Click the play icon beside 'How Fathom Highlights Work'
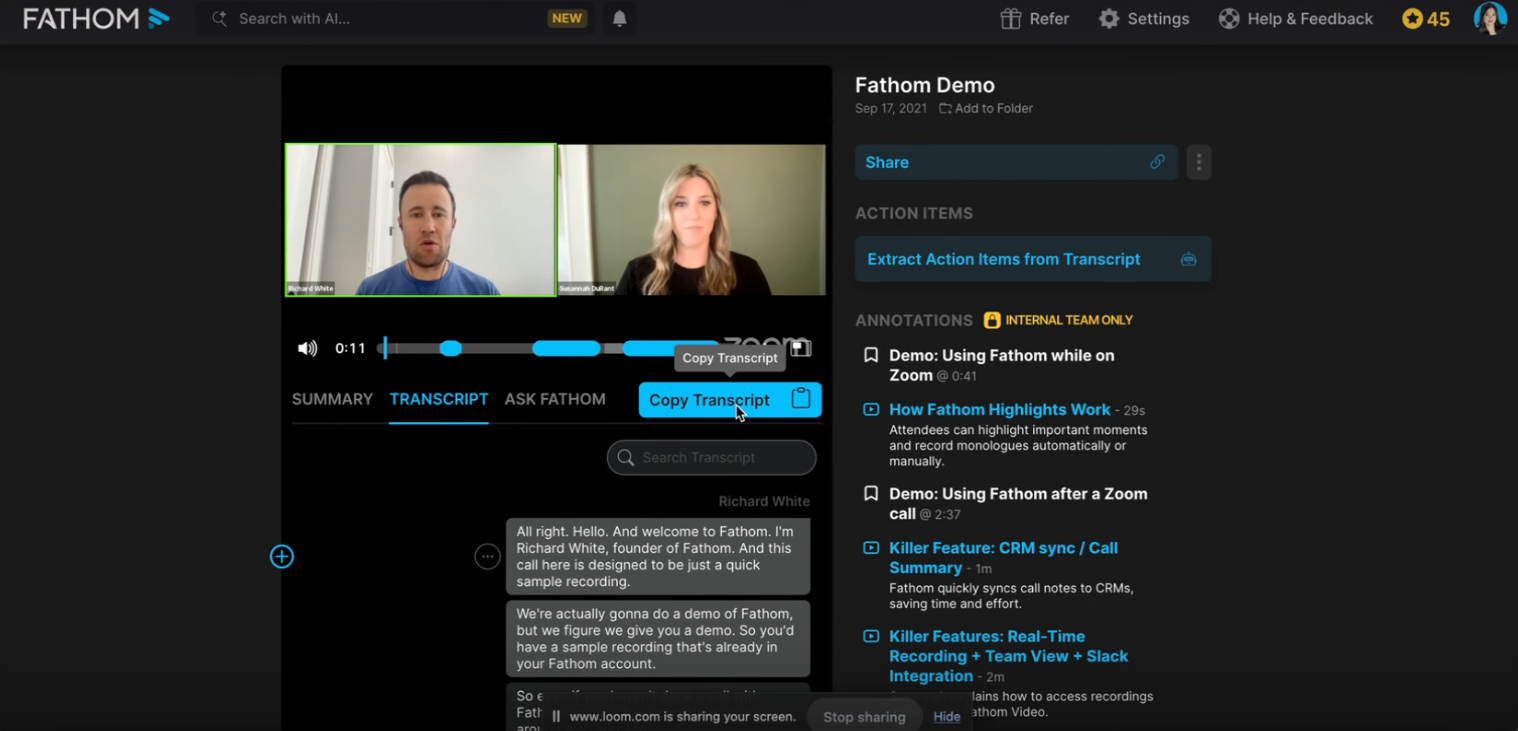 [871, 409]
